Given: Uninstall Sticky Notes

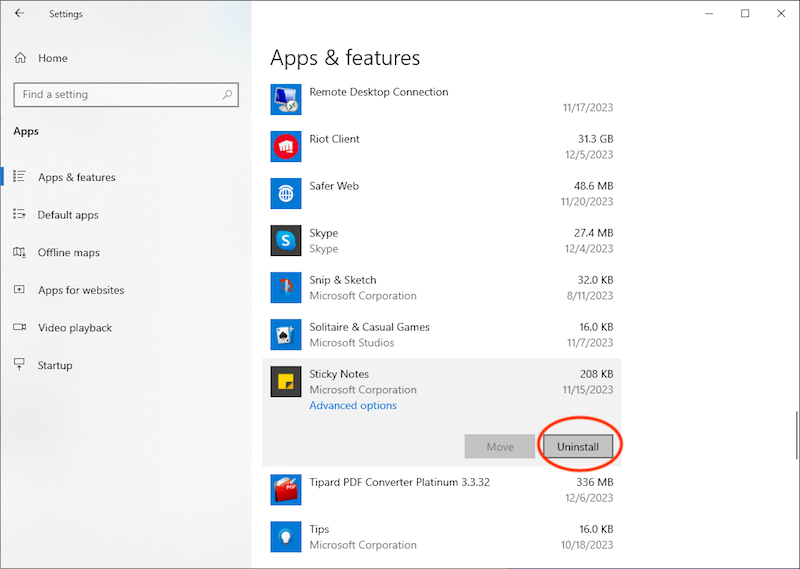Looking at the screenshot, I should pyautogui.click(x=578, y=447).
